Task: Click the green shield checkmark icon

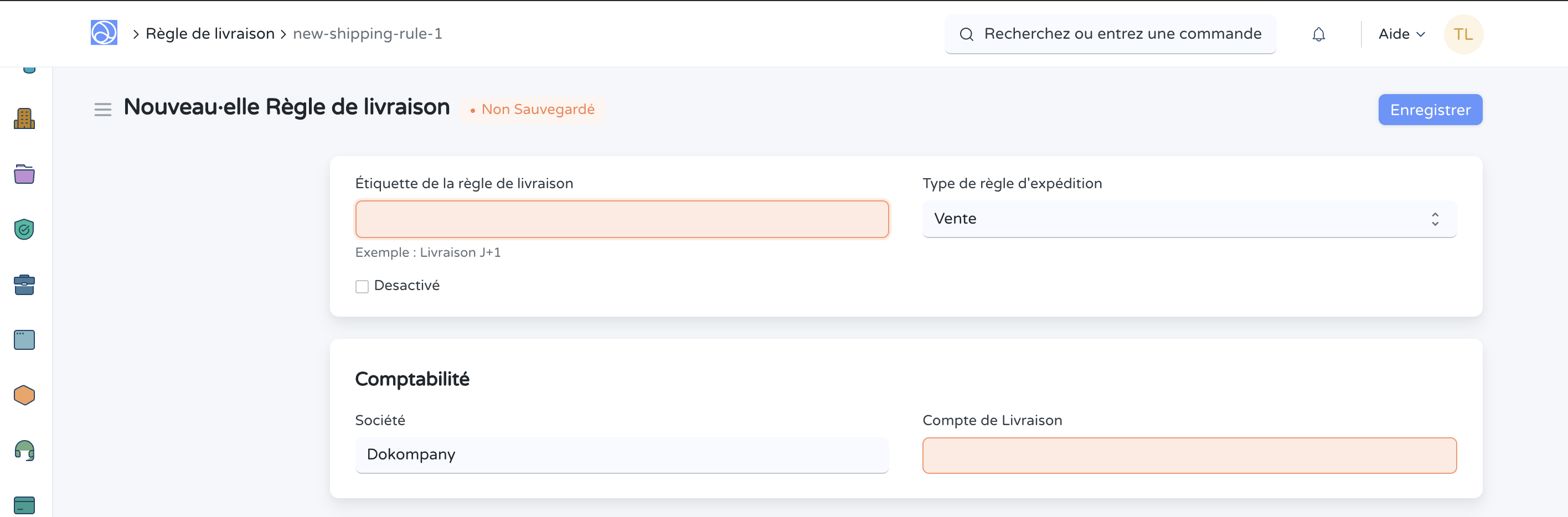Action: tap(24, 229)
